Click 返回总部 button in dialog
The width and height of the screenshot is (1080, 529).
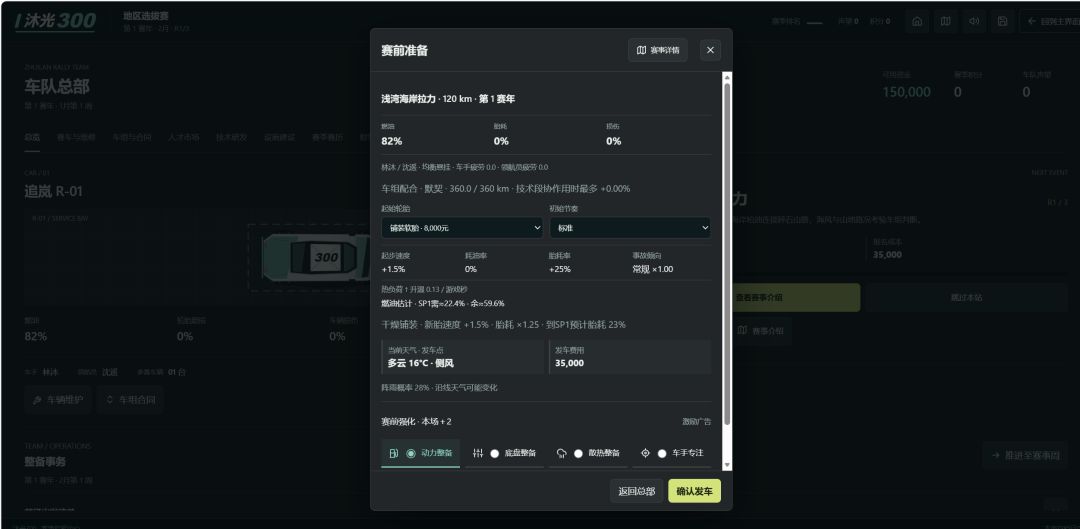pos(636,491)
